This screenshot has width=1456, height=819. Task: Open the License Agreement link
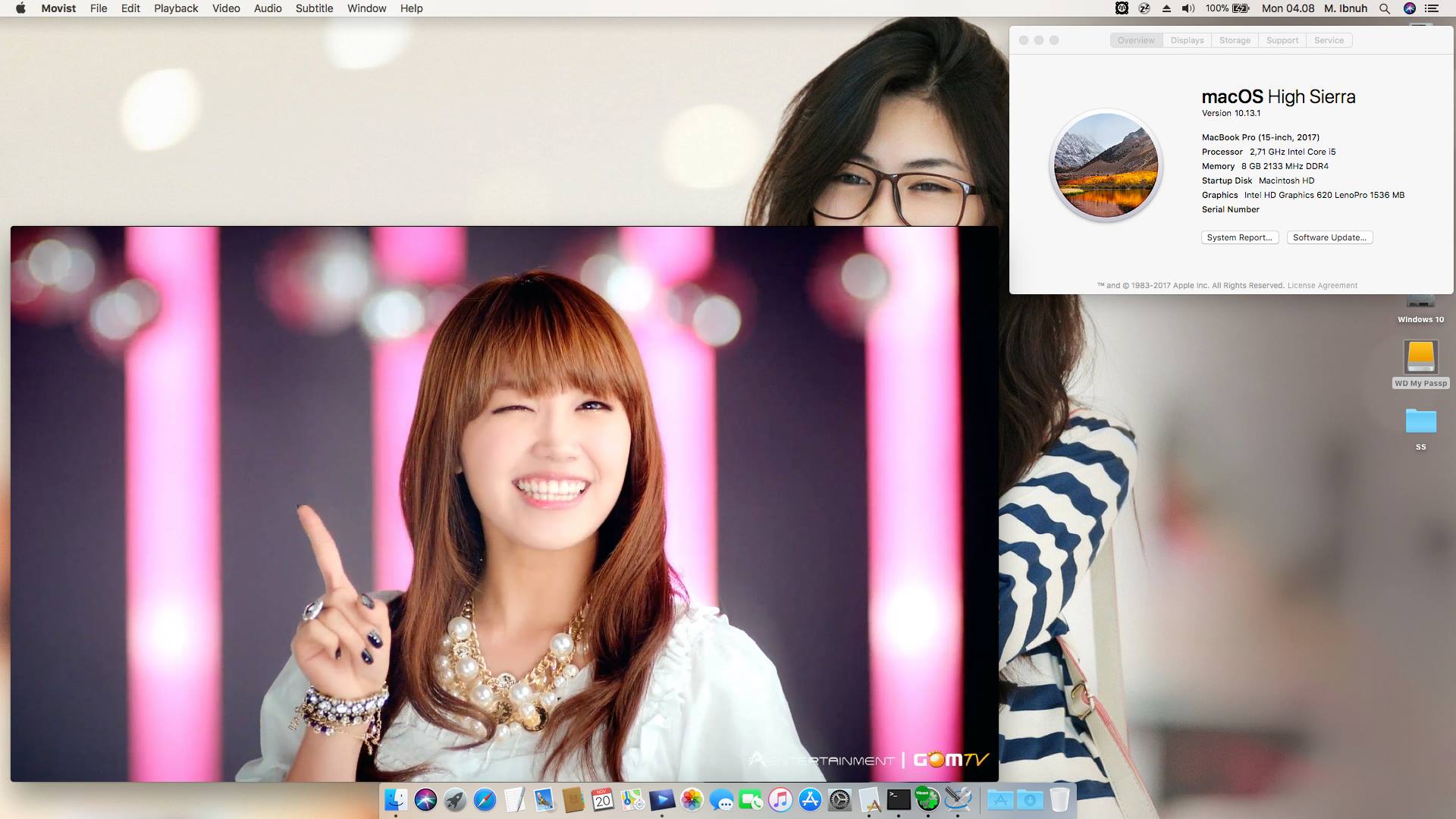tap(1322, 286)
